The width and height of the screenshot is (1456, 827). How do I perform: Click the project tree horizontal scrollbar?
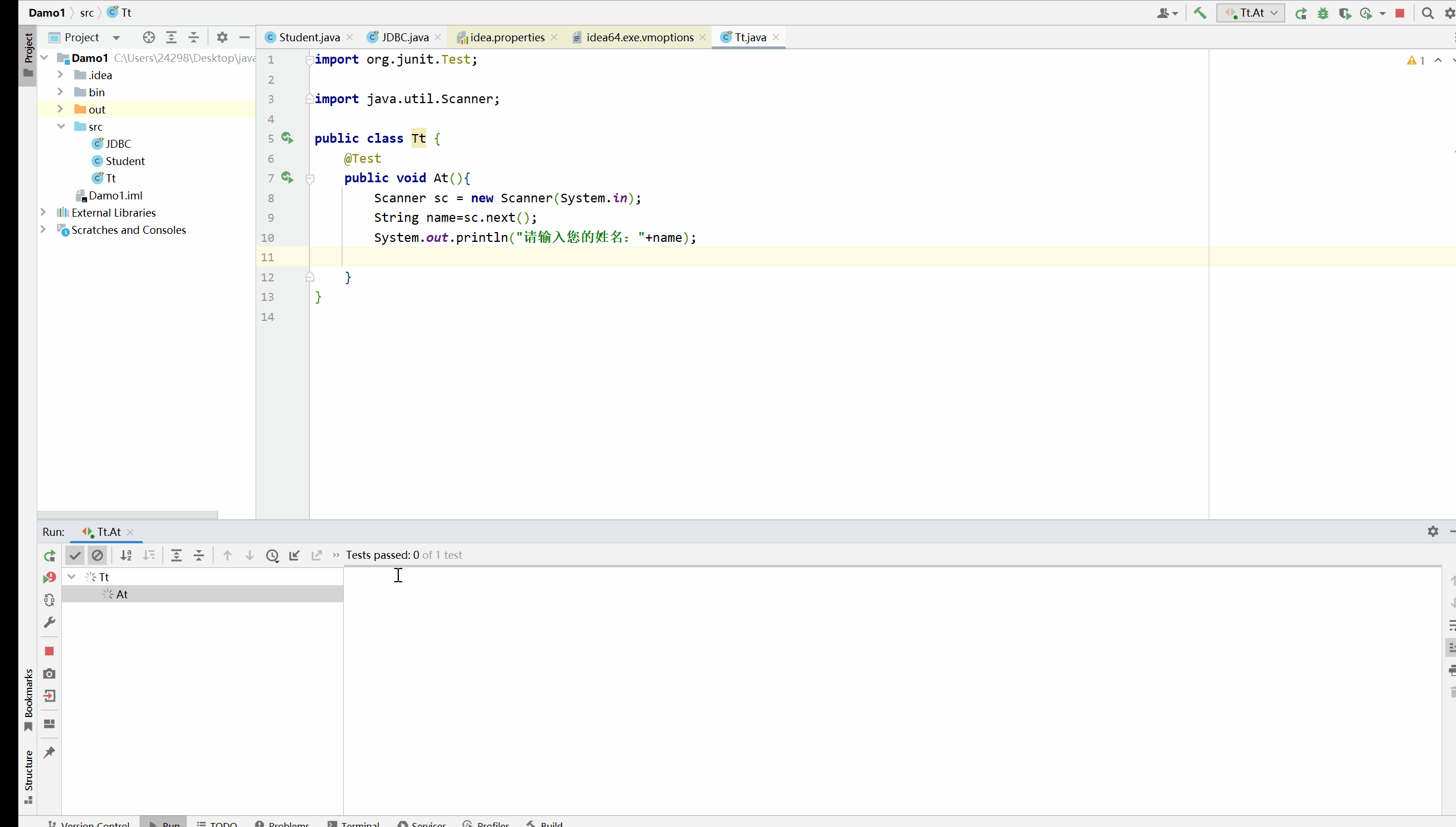[x=127, y=514]
